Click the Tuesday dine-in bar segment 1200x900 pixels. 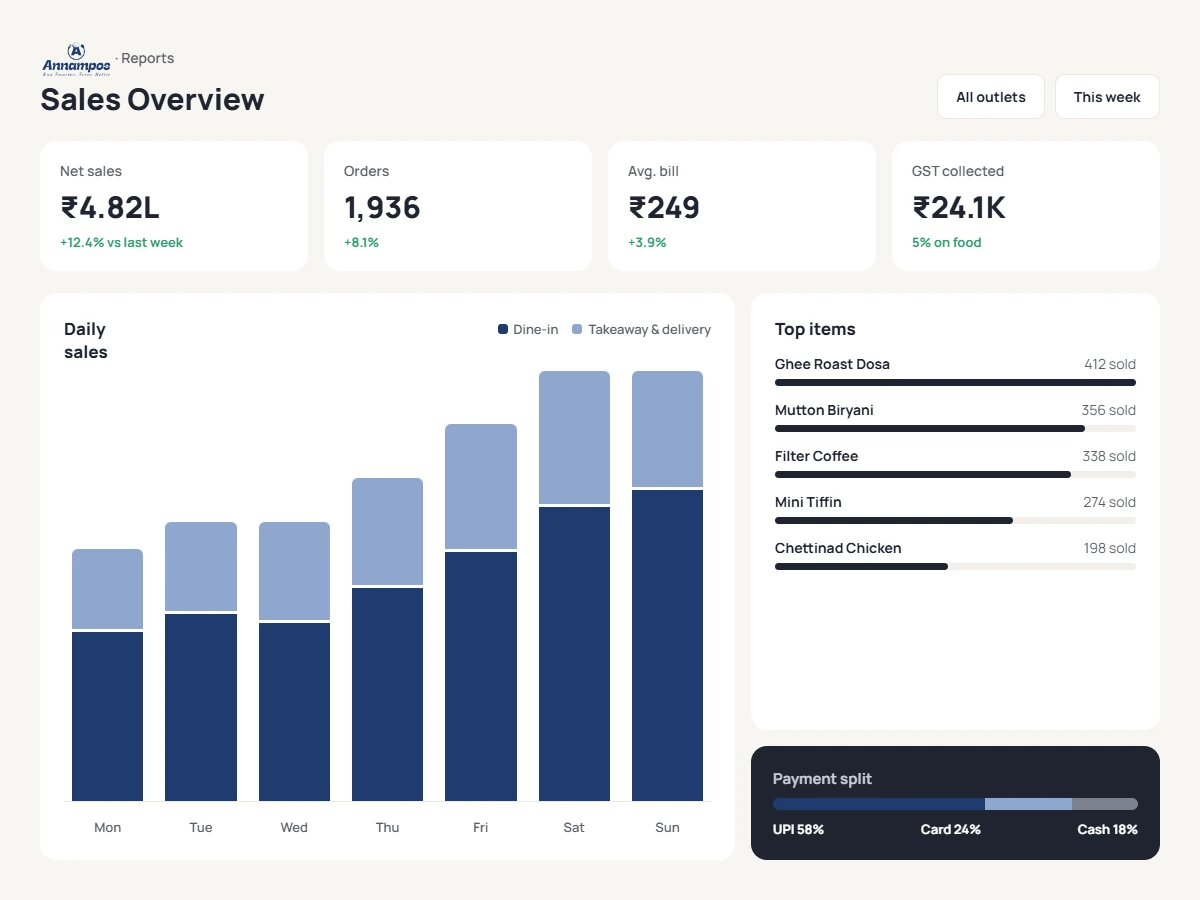(201, 707)
